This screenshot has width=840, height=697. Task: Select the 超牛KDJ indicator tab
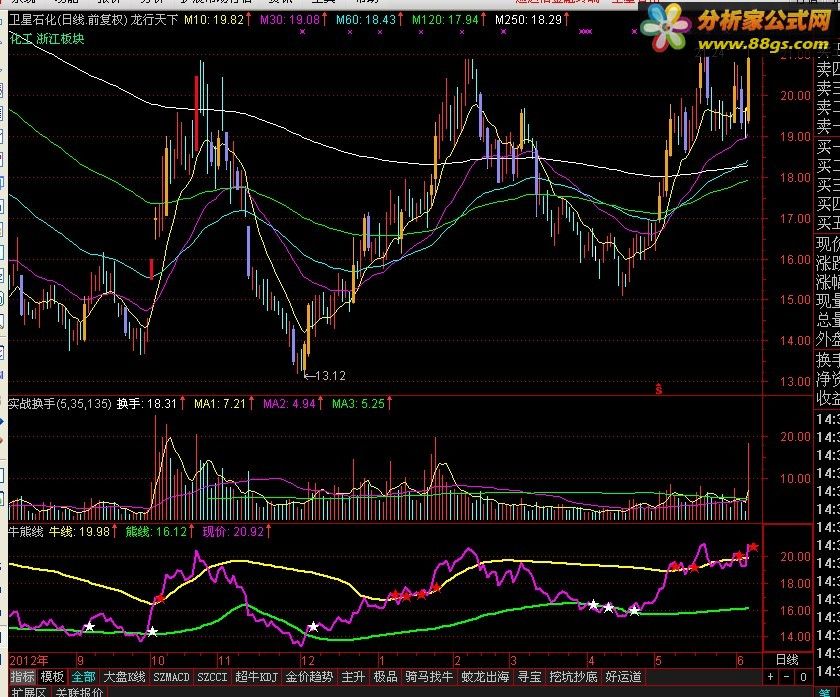point(257,677)
